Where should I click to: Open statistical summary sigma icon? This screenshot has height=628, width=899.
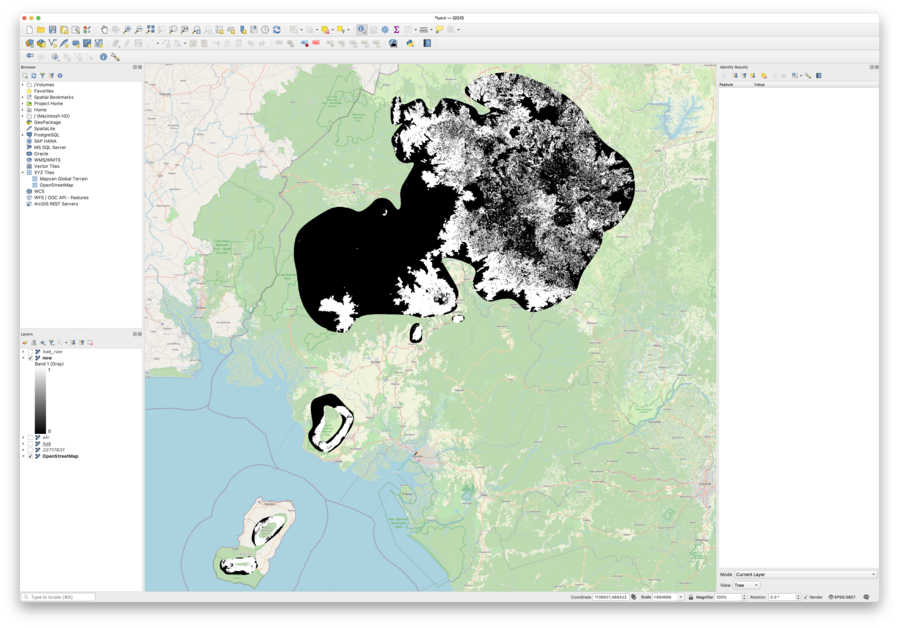coord(396,29)
